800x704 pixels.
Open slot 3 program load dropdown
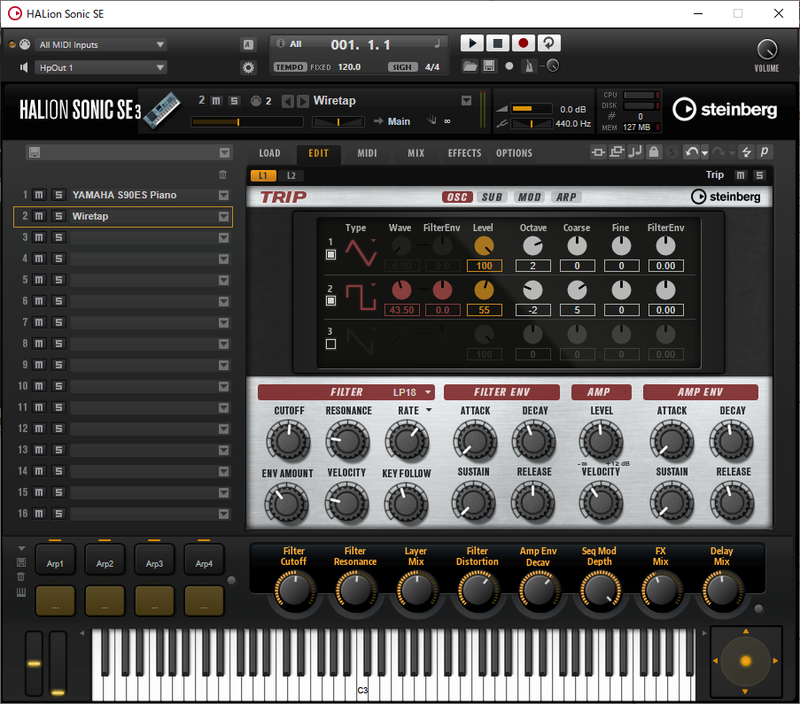(x=223, y=238)
